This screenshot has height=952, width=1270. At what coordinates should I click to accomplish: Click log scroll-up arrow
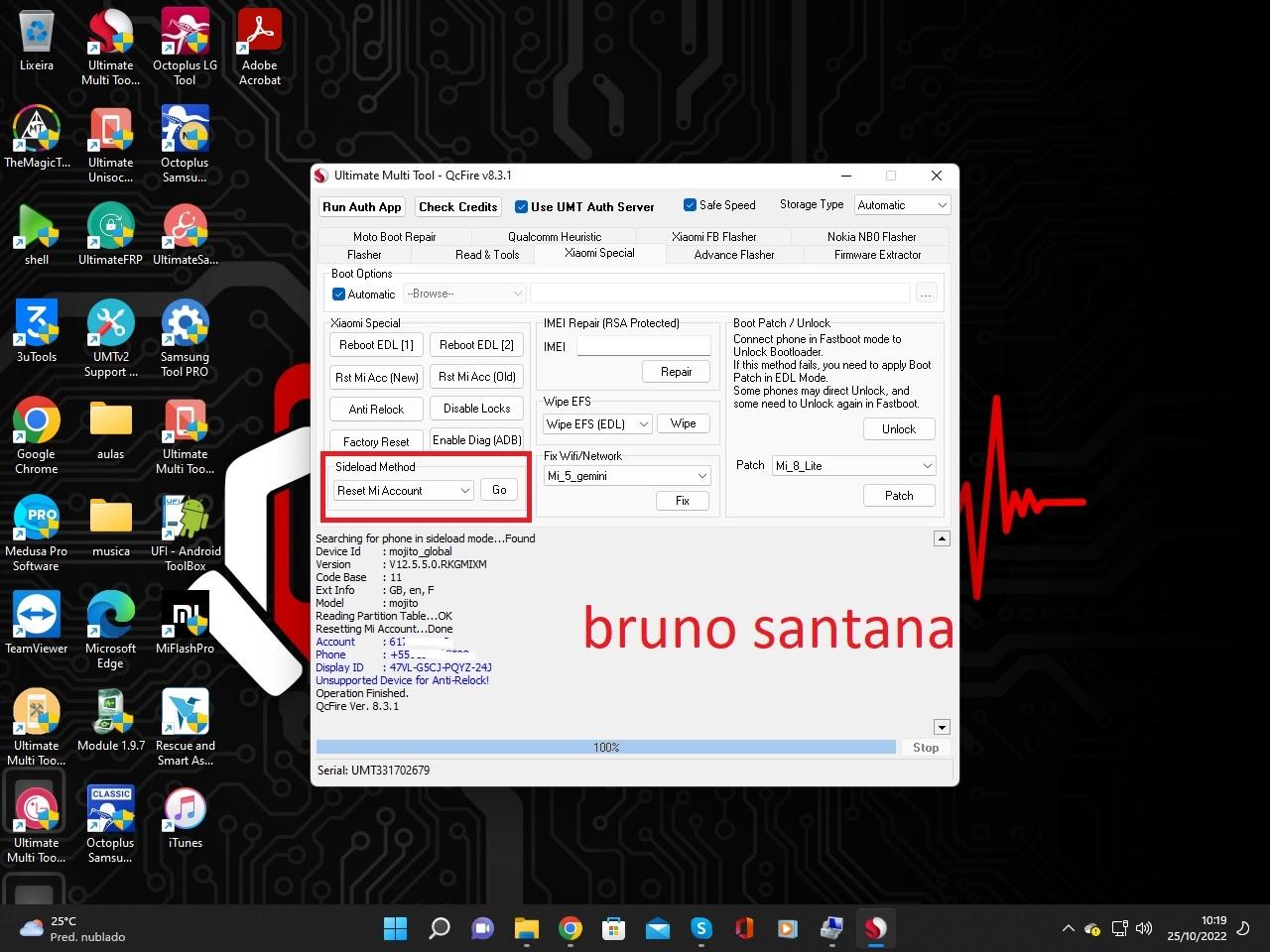tap(942, 538)
